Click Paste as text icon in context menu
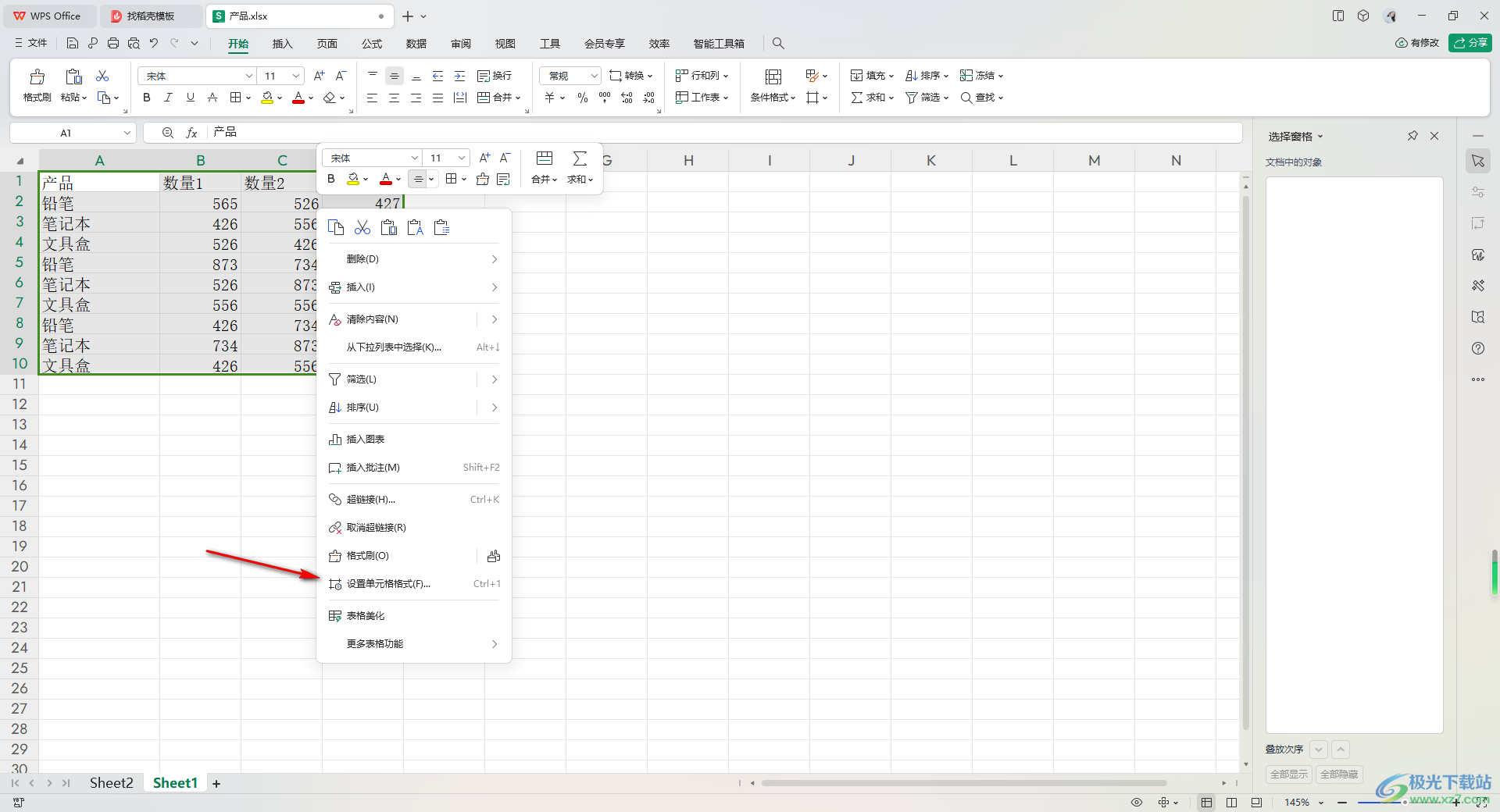The image size is (1500, 812). point(415,227)
